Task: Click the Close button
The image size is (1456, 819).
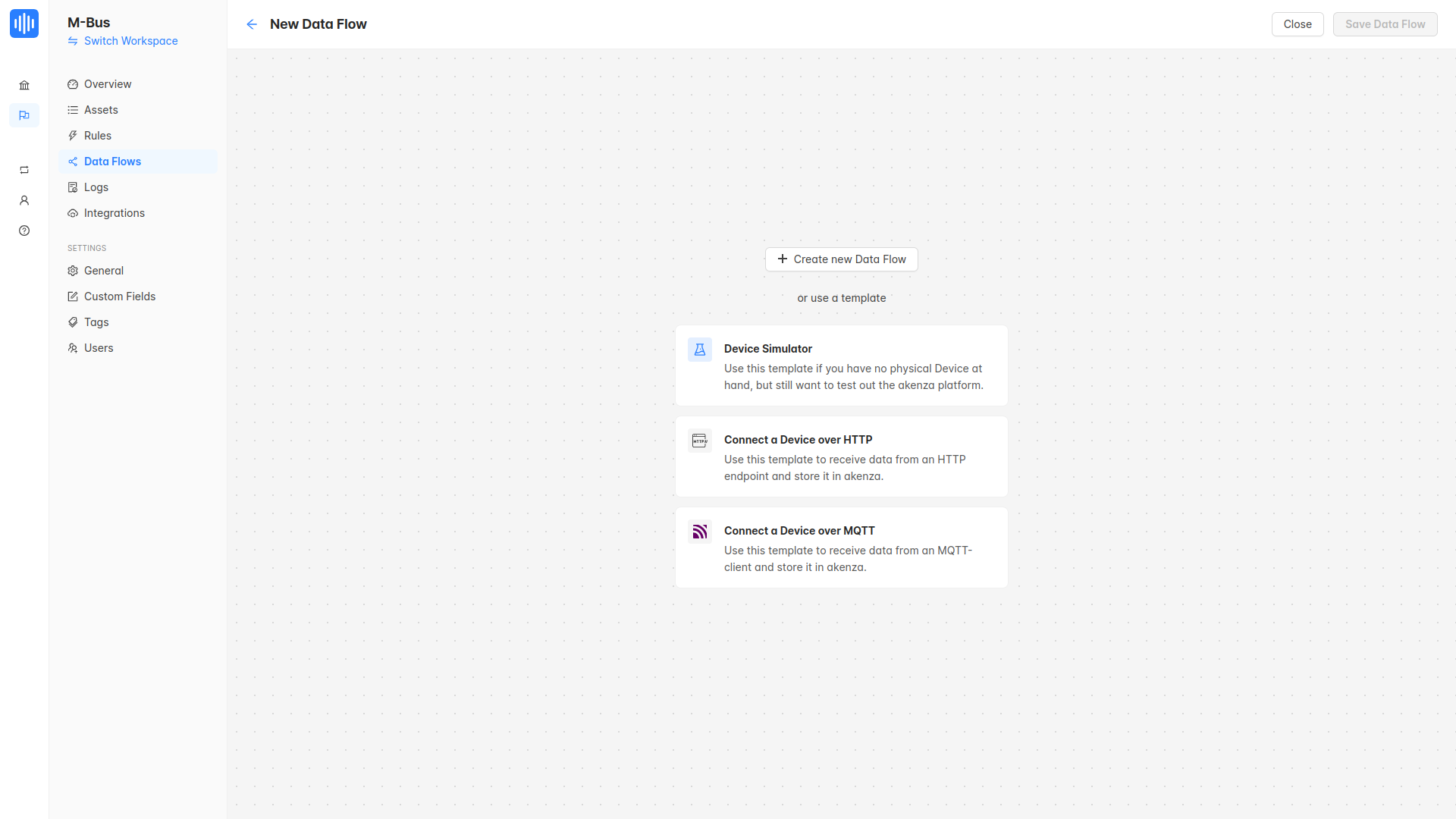Action: tap(1297, 24)
